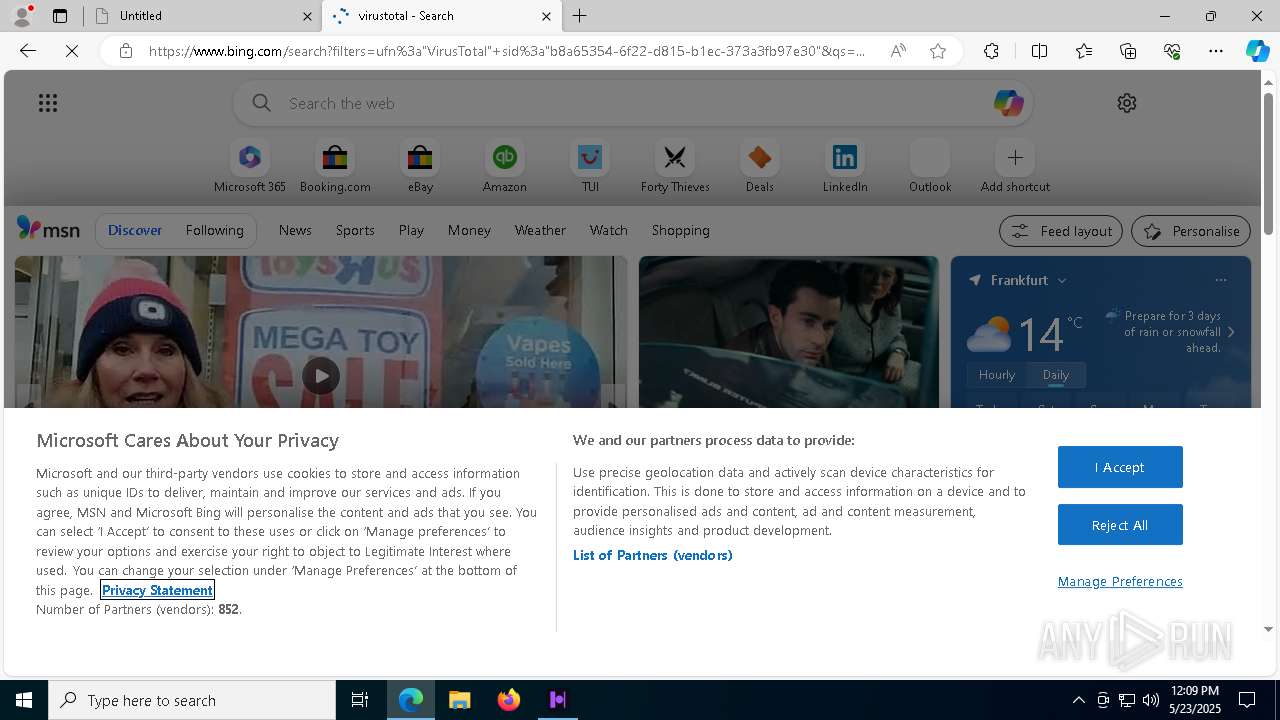The image size is (1280, 720).
Task: Open the Watch section
Action: pos(609,230)
